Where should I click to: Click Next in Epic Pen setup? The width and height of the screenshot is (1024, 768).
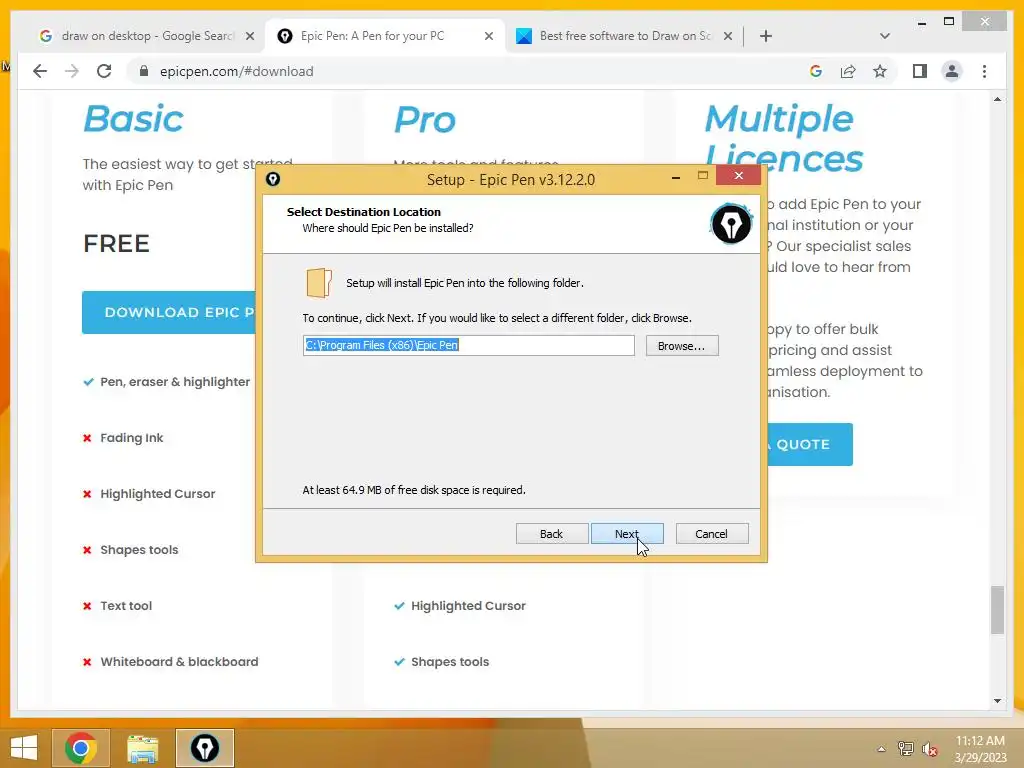click(x=627, y=534)
